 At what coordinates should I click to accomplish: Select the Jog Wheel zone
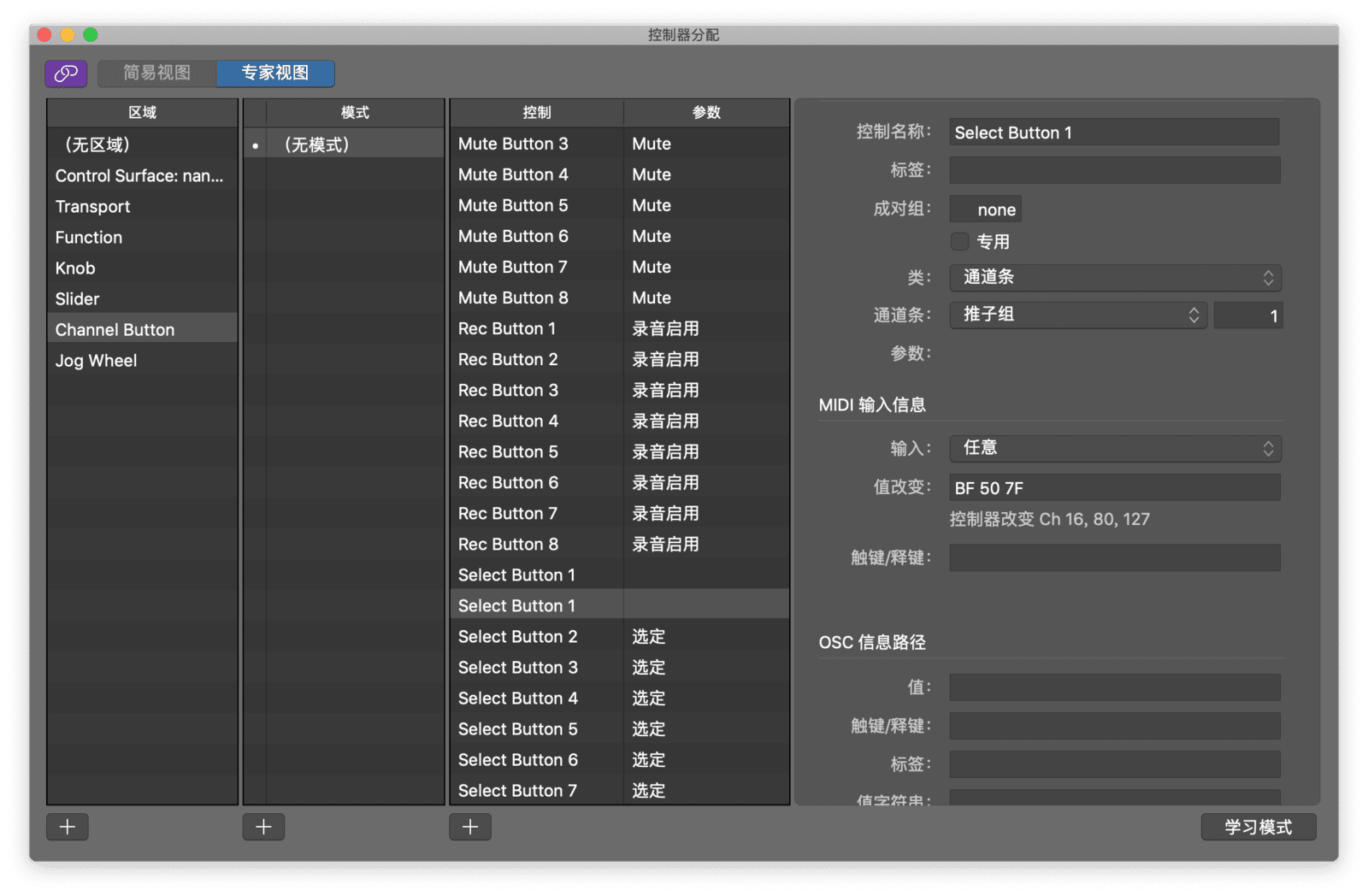tap(143, 360)
